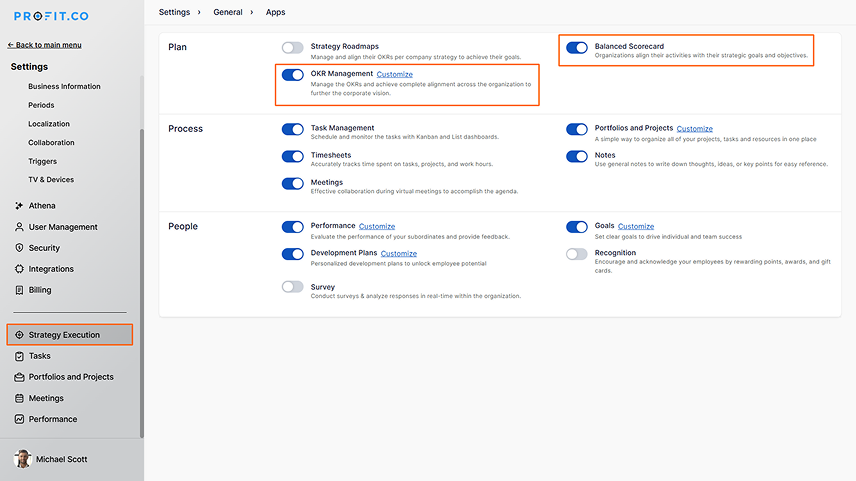This screenshot has height=481, width=856.
Task: Click the Michael Scott user name
Action: (x=62, y=459)
